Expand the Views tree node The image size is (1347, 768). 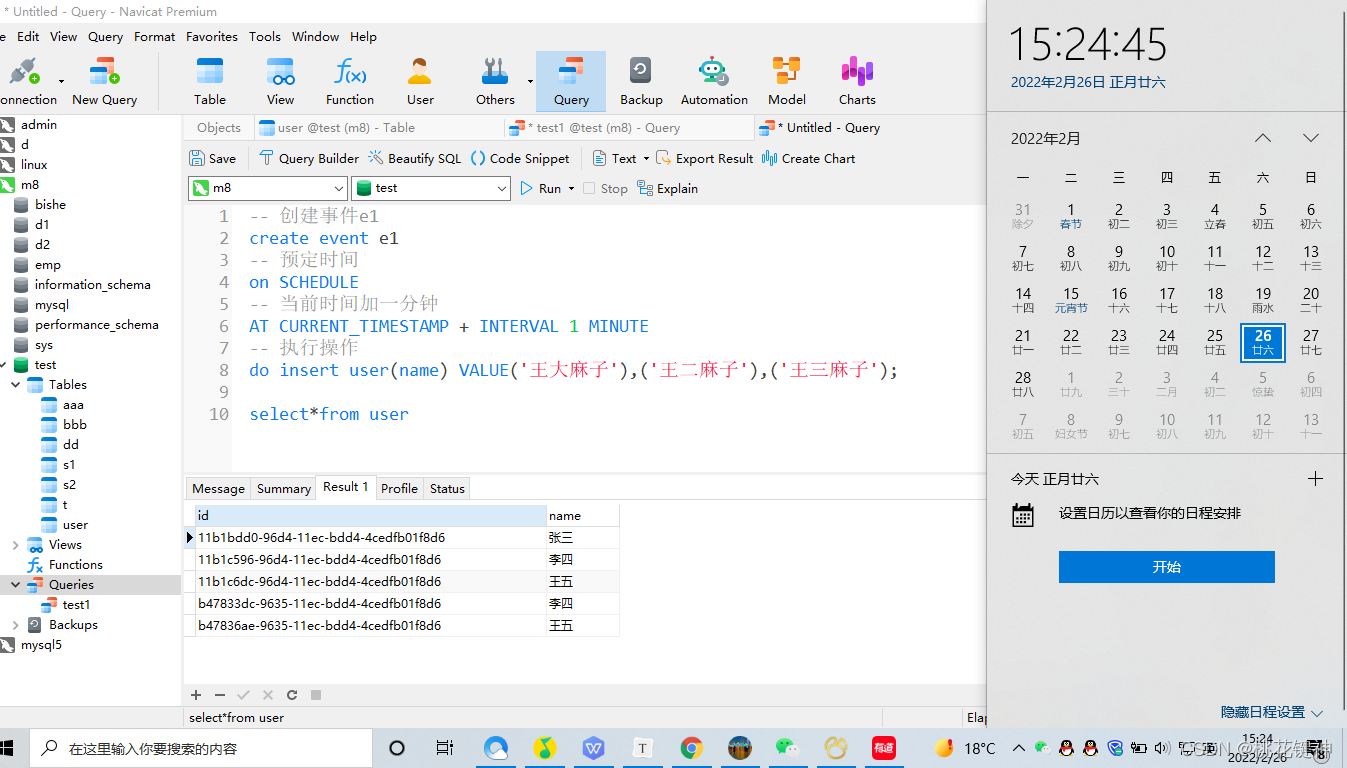click(16, 545)
